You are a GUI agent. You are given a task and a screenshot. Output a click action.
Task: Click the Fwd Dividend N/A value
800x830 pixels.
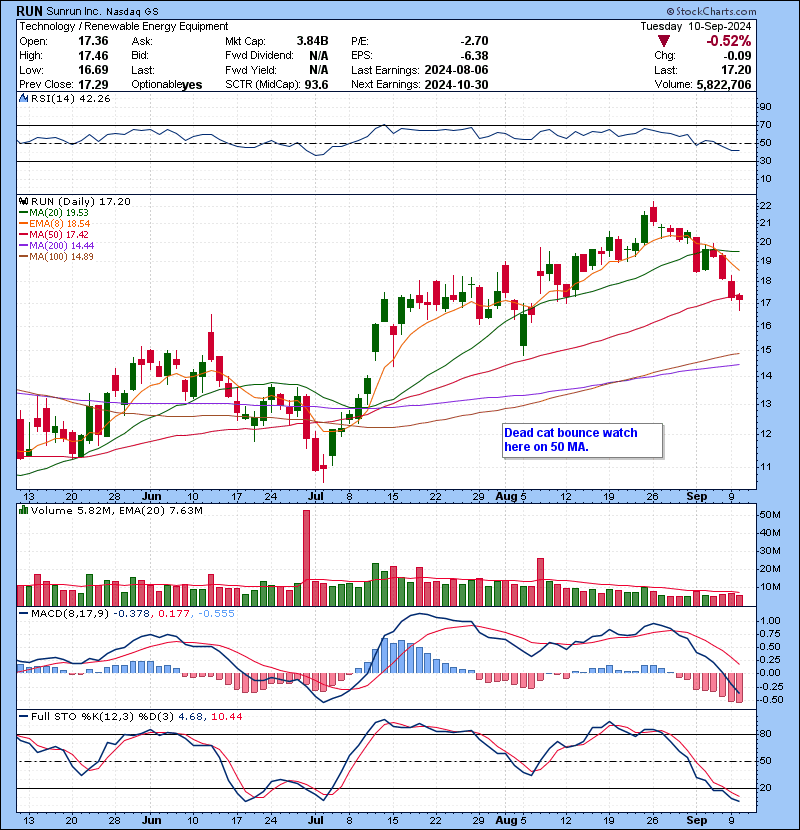tap(318, 56)
